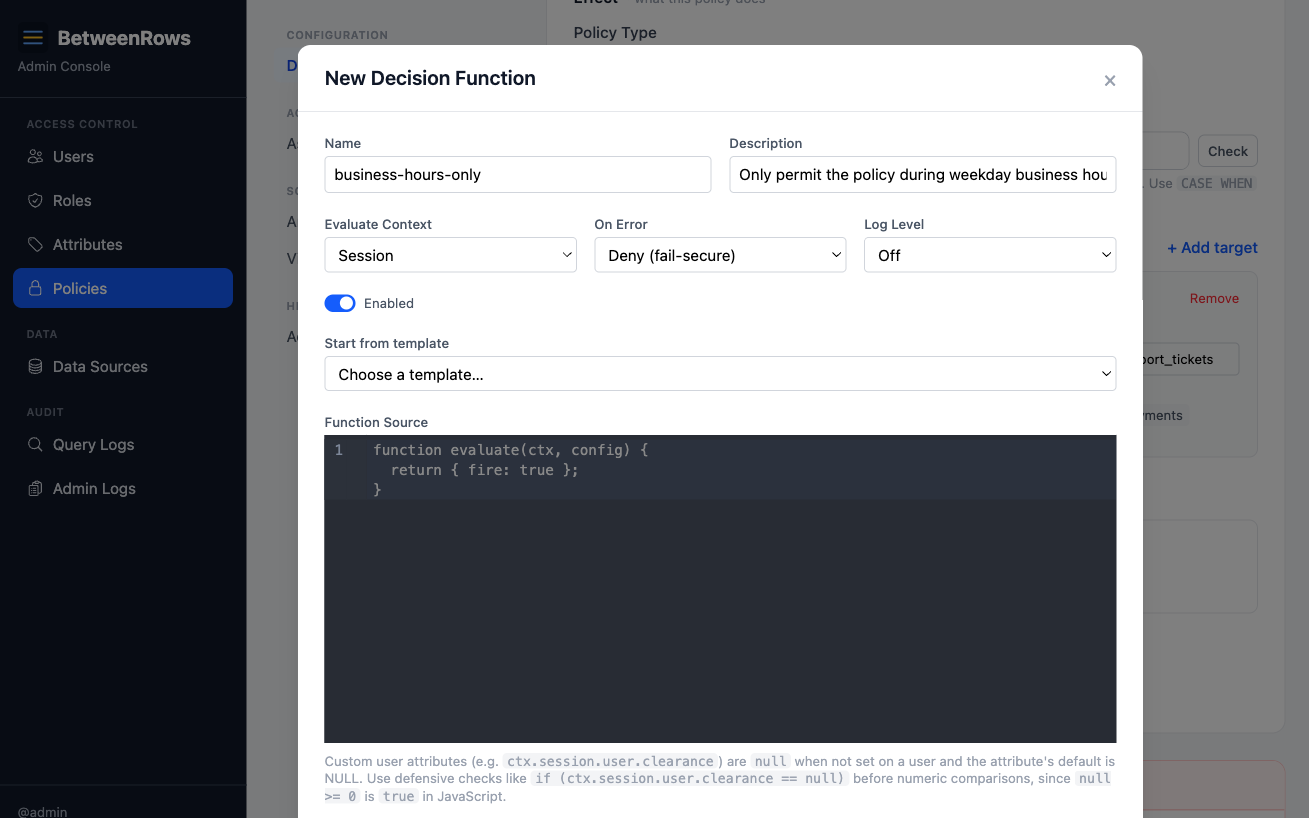Click the hamburger menu icon beside BetweenRows
Viewport: 1309px width, 818px height.
(x=33, y=38)
